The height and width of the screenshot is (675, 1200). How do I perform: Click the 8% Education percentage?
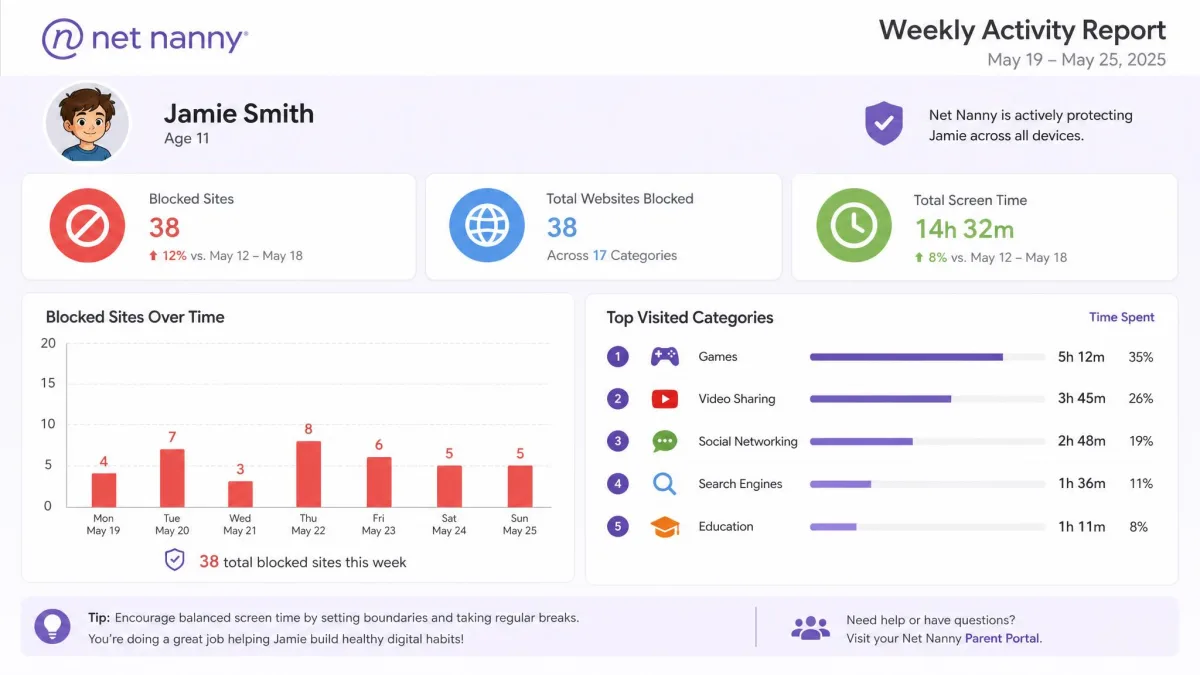[x=1138, y=527]
